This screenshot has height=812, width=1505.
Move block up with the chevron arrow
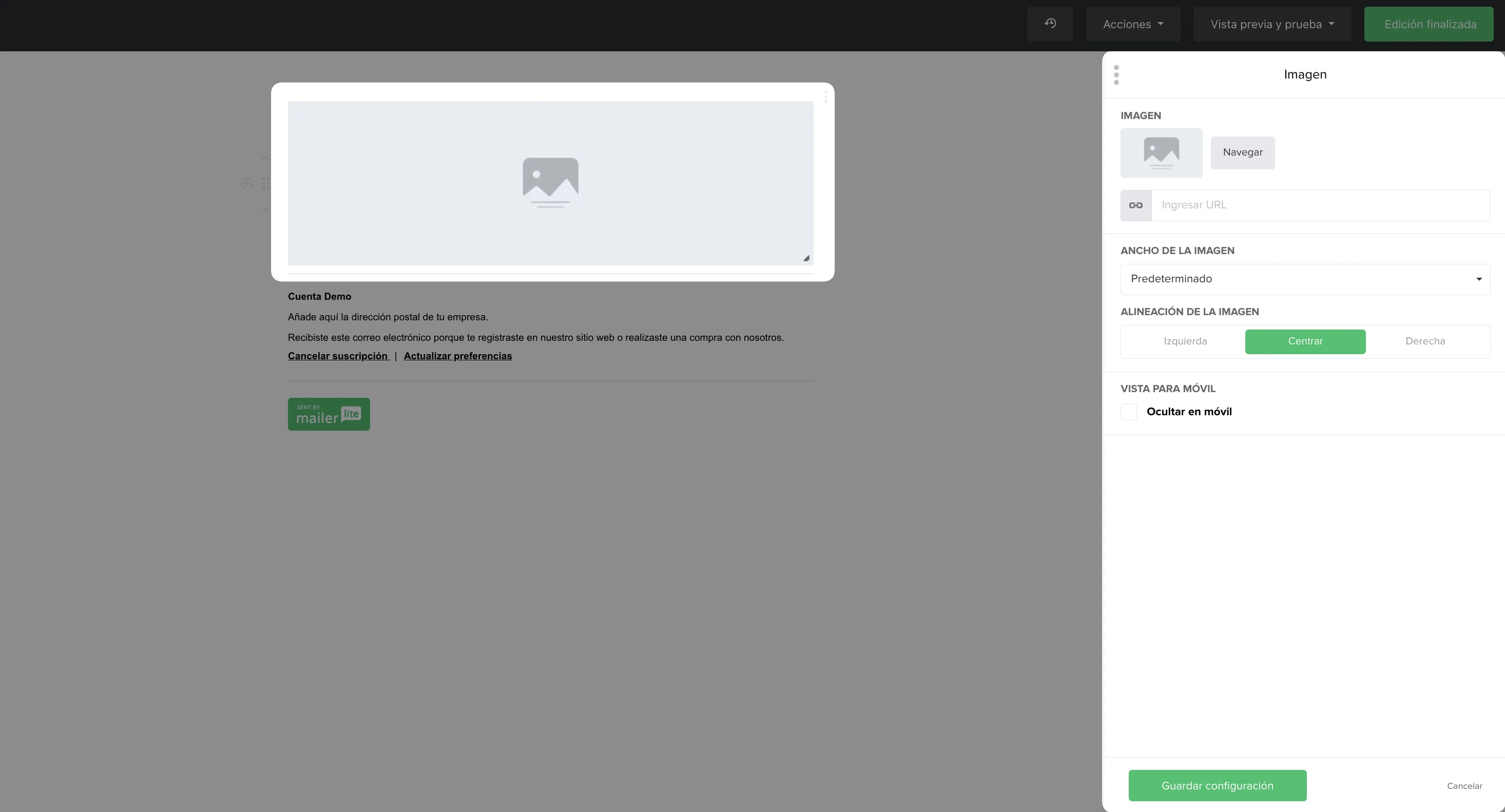[266, 158]
